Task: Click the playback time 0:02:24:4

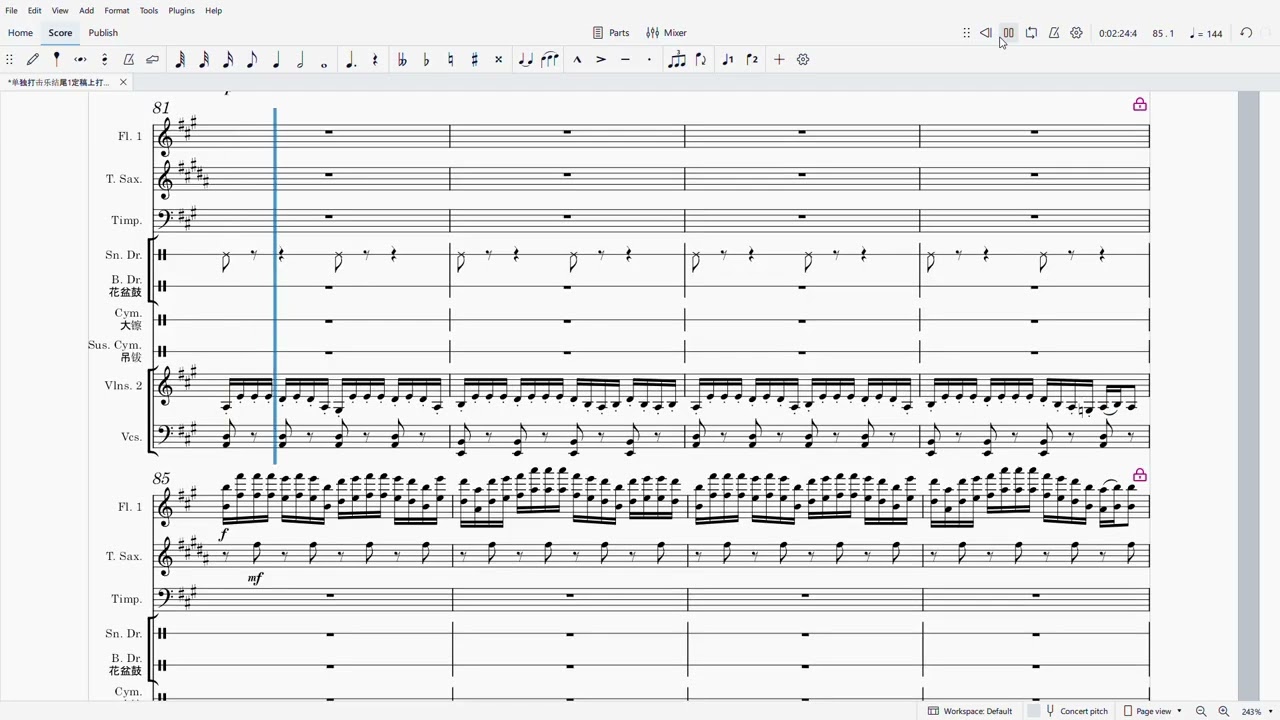Action: (1118, 33)
